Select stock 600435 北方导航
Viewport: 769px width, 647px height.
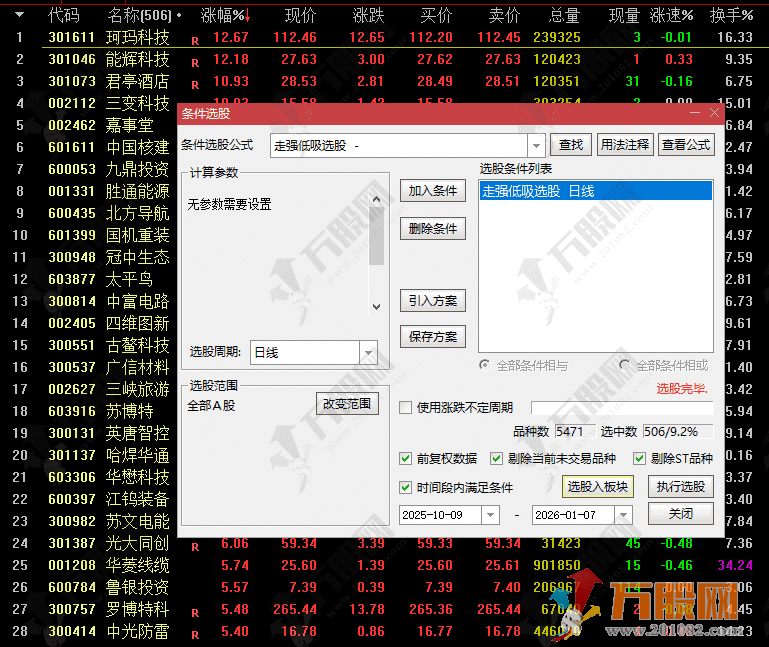tap(109, 213)
